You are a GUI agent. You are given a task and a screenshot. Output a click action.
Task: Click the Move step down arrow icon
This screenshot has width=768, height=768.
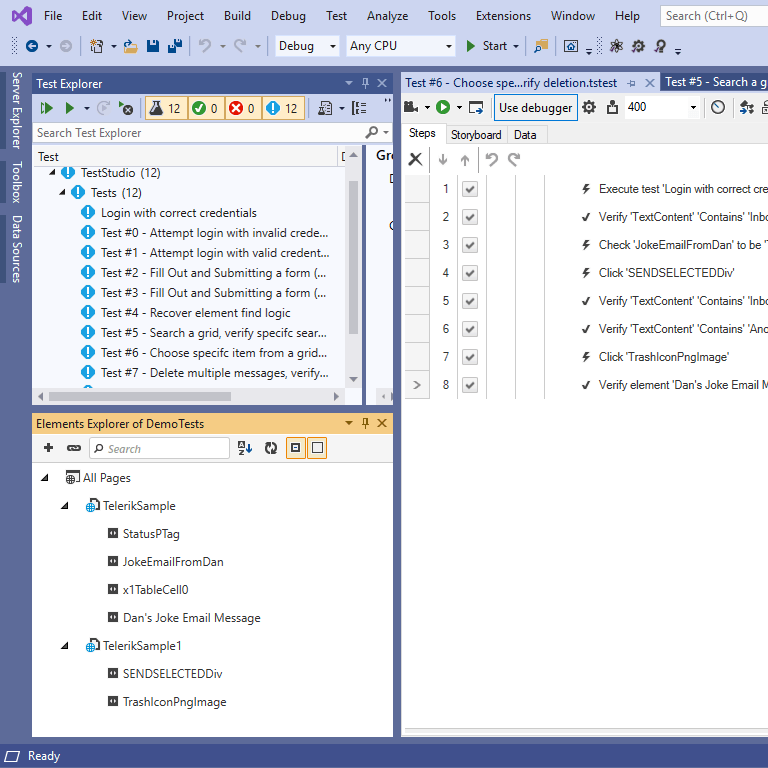pyautogui.click(x=443, y=160)
